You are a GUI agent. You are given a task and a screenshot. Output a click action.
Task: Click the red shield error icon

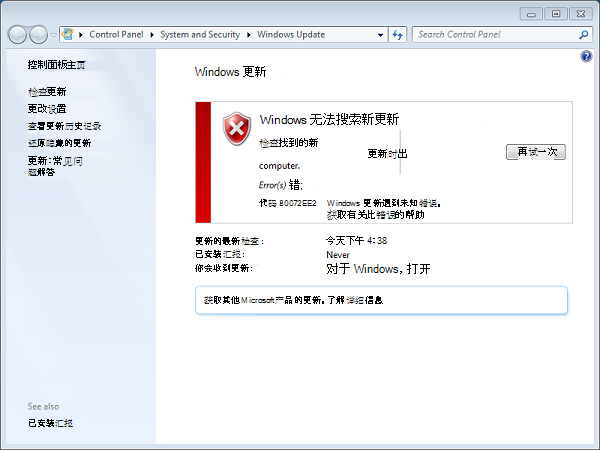[237, 129]
